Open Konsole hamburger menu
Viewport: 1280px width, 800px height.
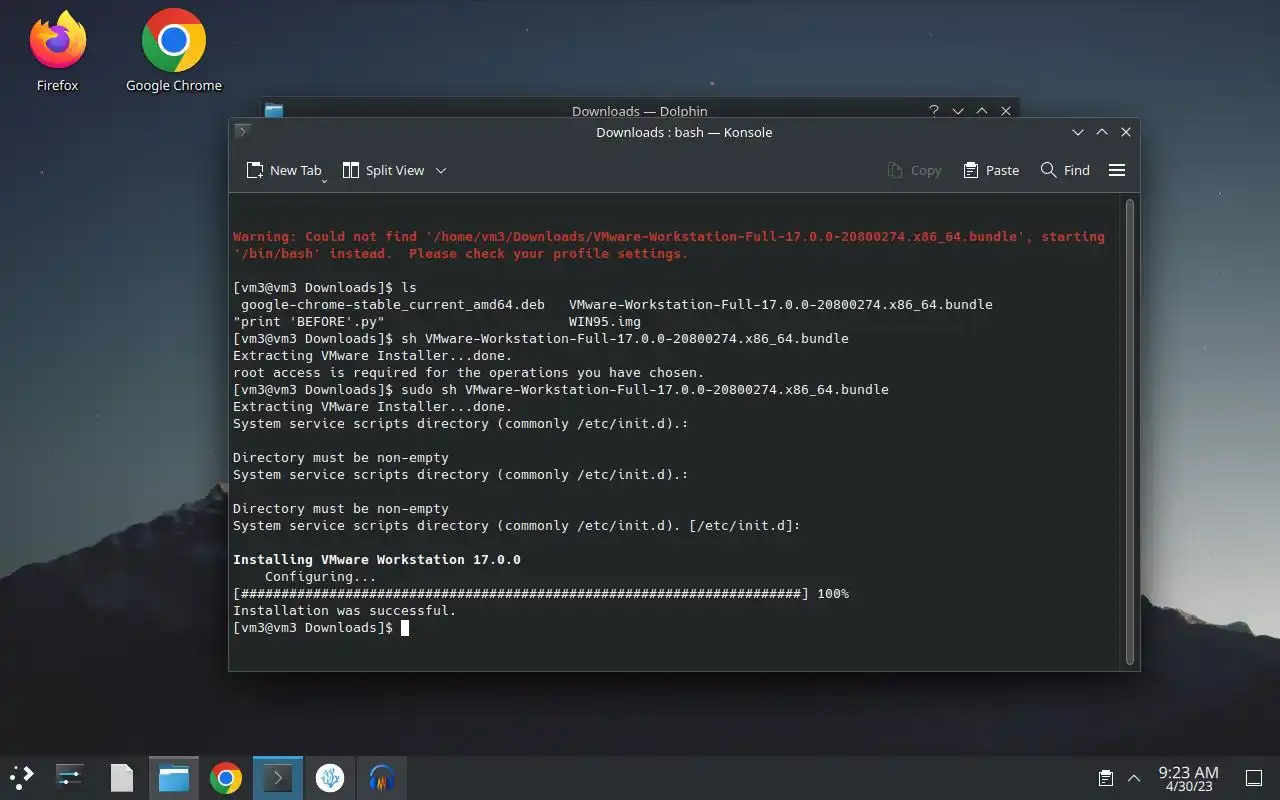coord(1117,170)
